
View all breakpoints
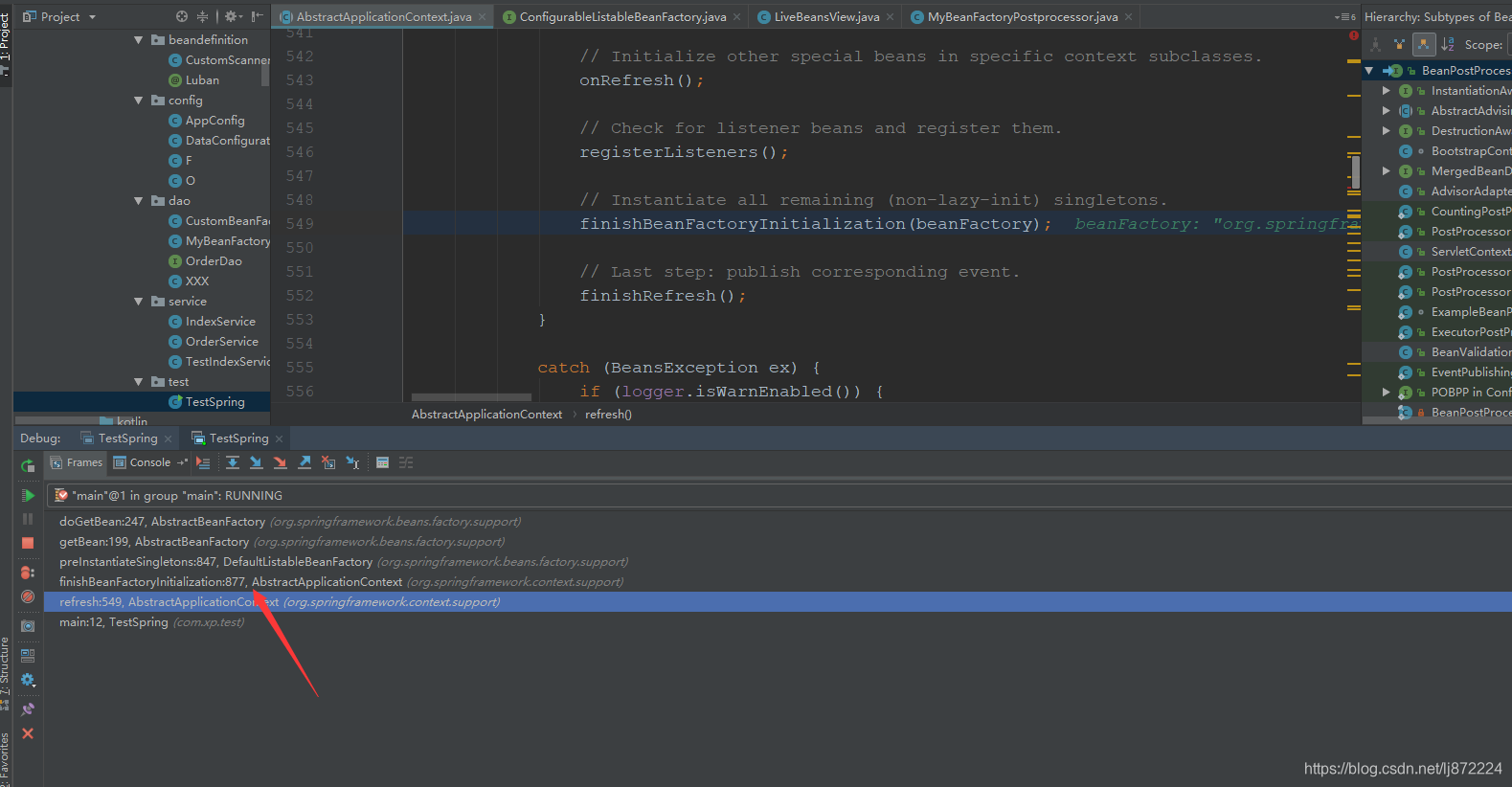(28, 573)
